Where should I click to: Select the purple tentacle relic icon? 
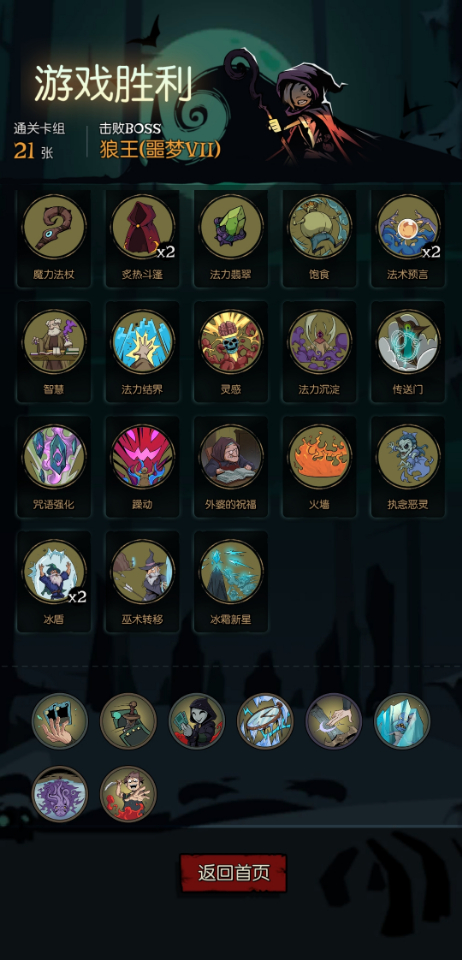coord(60,794)
